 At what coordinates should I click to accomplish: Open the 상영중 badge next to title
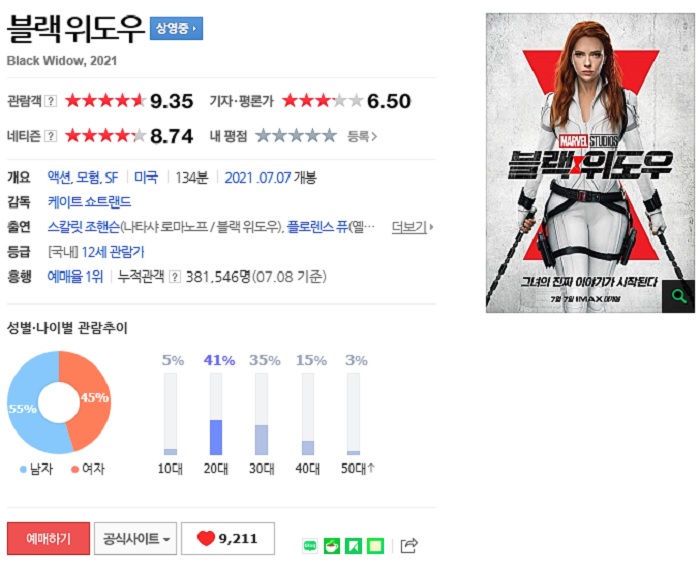pyautogui.click(x=176, y=29)
